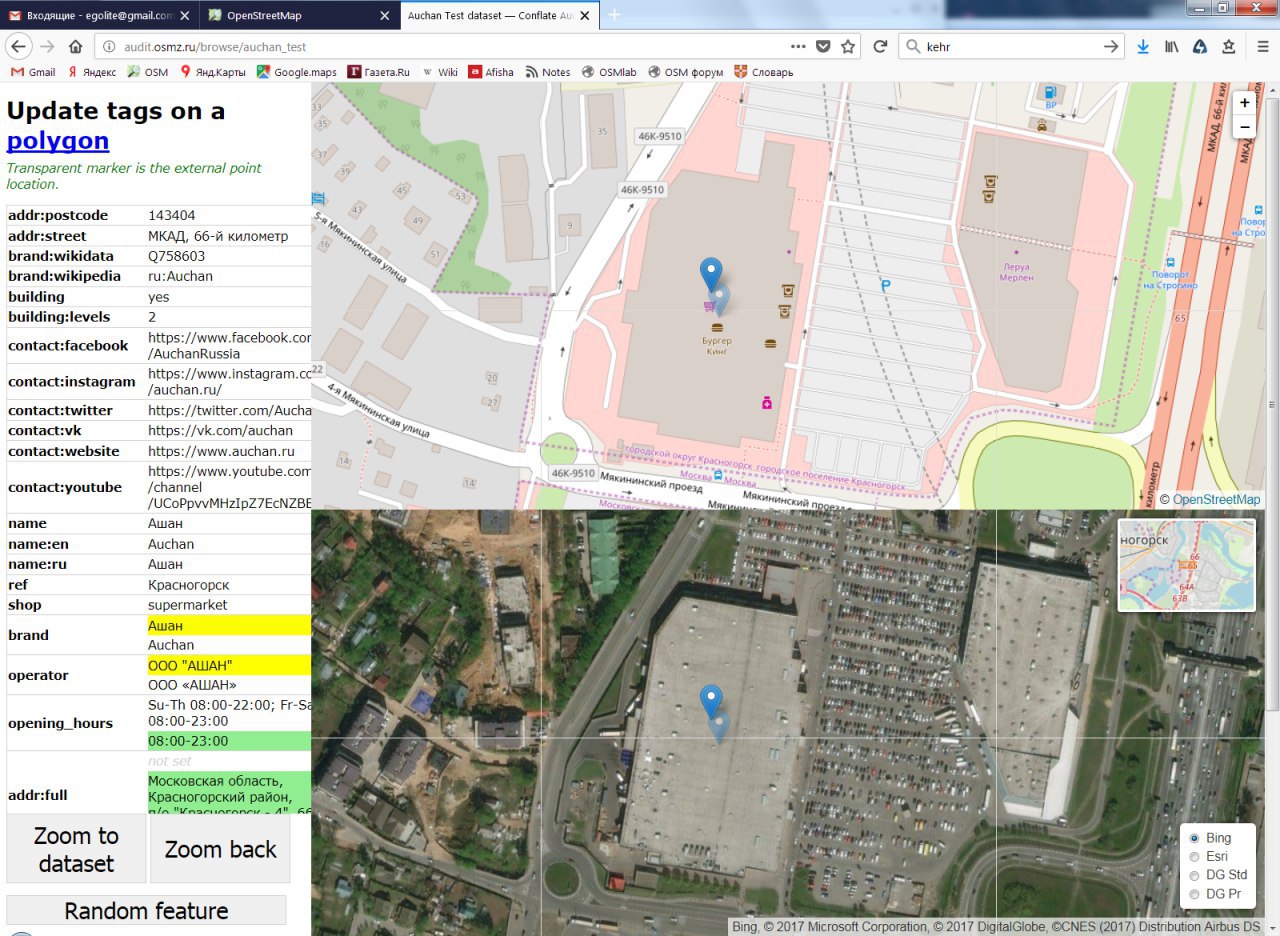The width and height of the screenshot is (1280, 936).
Task: Open the OpenStreetMap attribution link
Action: coord(1216,500)
